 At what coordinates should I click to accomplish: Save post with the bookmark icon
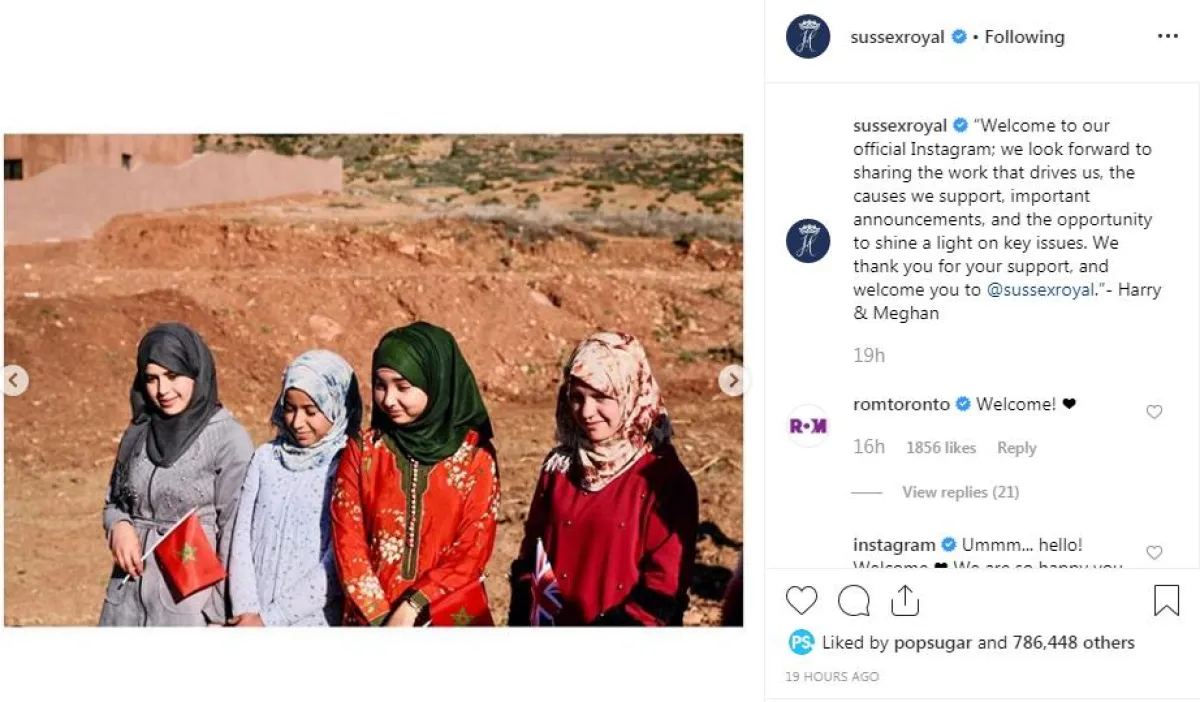[x=1166, y=600]
